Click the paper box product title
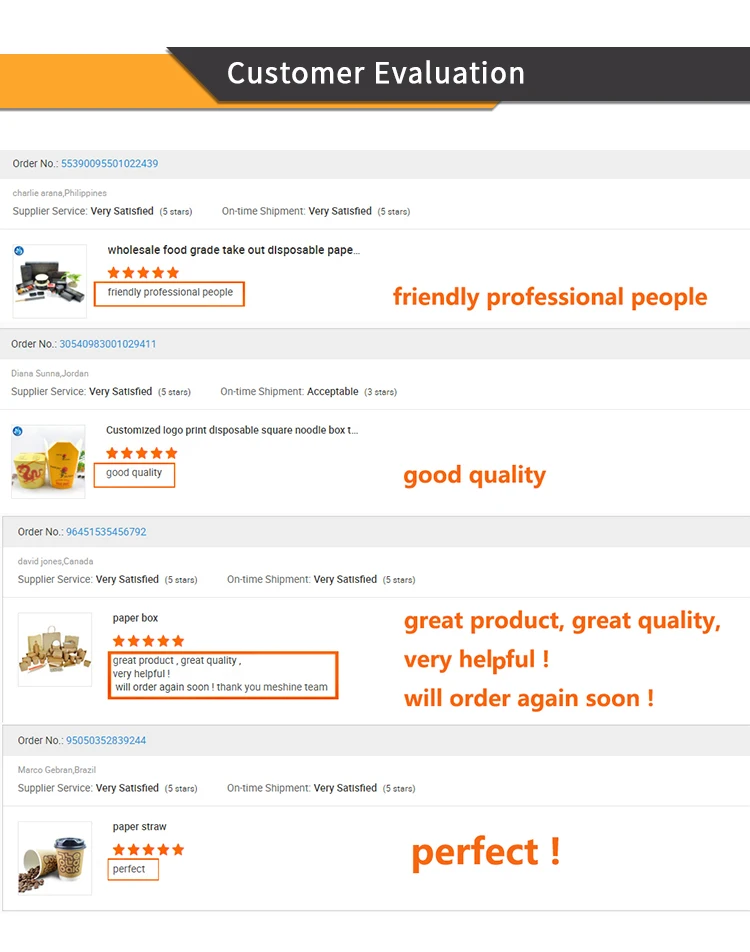750x952 pixels. (135, 618)
